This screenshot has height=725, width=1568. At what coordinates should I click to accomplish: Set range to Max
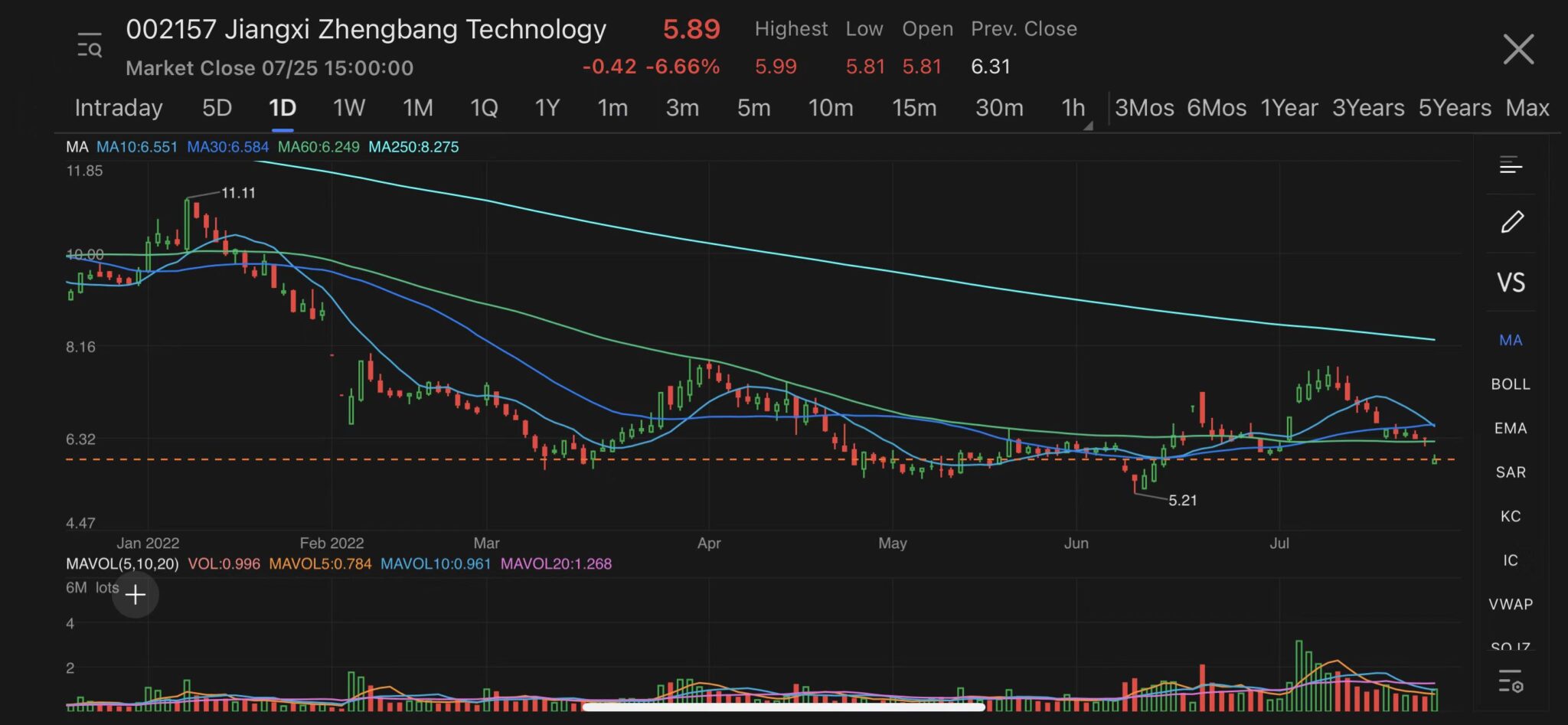1527,108
